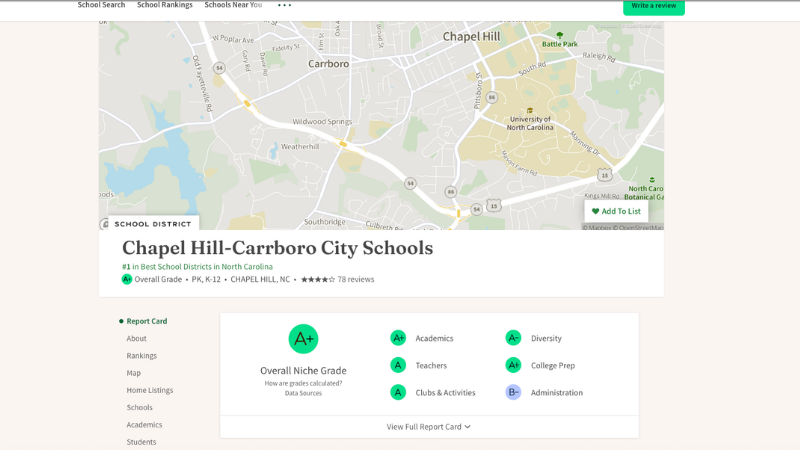Open the Data Sources link
This screenshot has width=800, height=450.
coord(303,393)
